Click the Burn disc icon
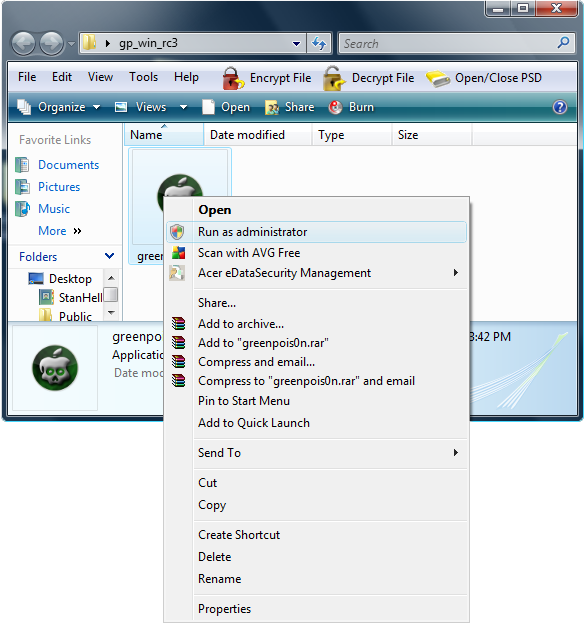Image resolution: width=584 pixels, height=623 pixels. point(335,107)
